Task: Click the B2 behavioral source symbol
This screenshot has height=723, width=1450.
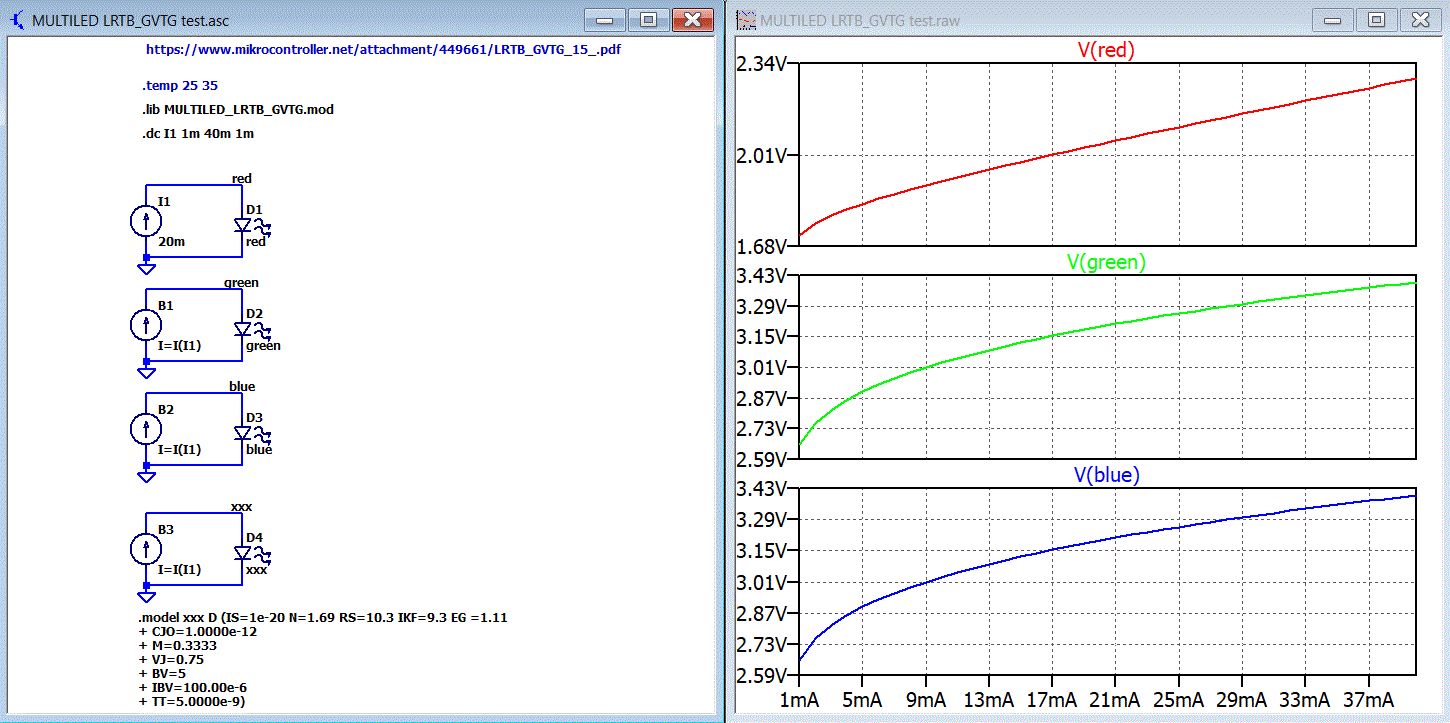Action: tap(146, 429)
